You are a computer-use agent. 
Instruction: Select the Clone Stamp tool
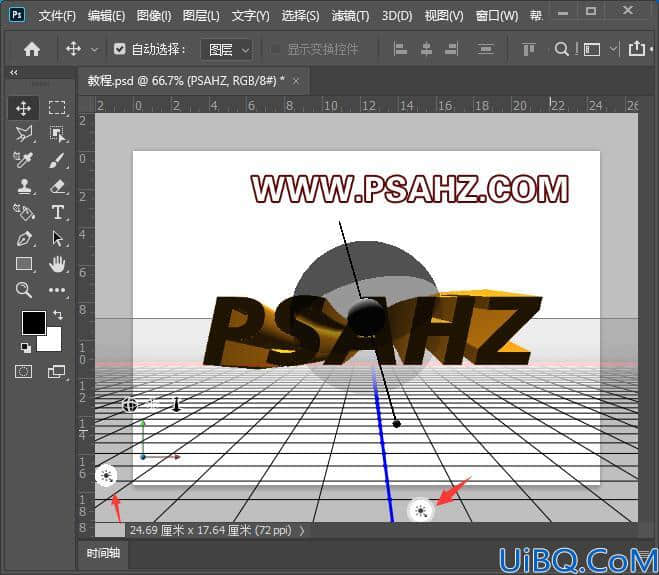point(24,186)
